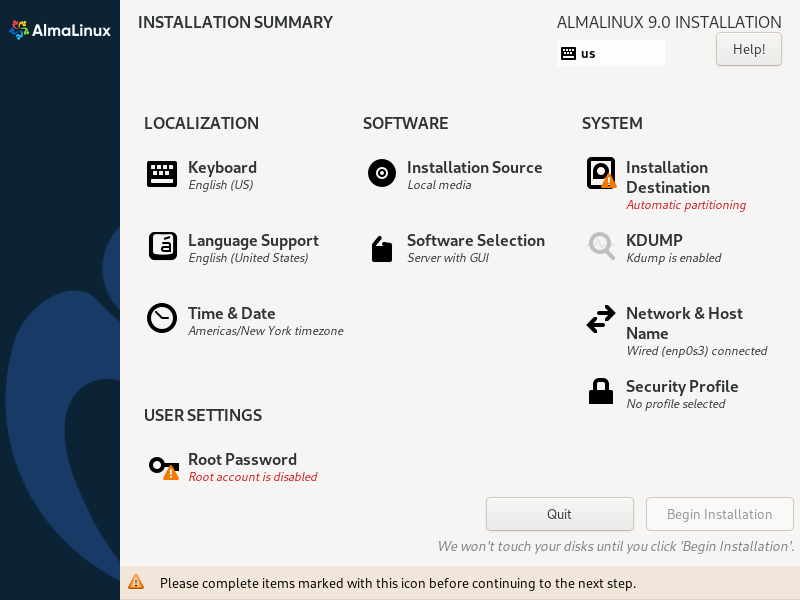Select the Installation Source title
The width and height of the screenshot is (800, 600).
474,167
